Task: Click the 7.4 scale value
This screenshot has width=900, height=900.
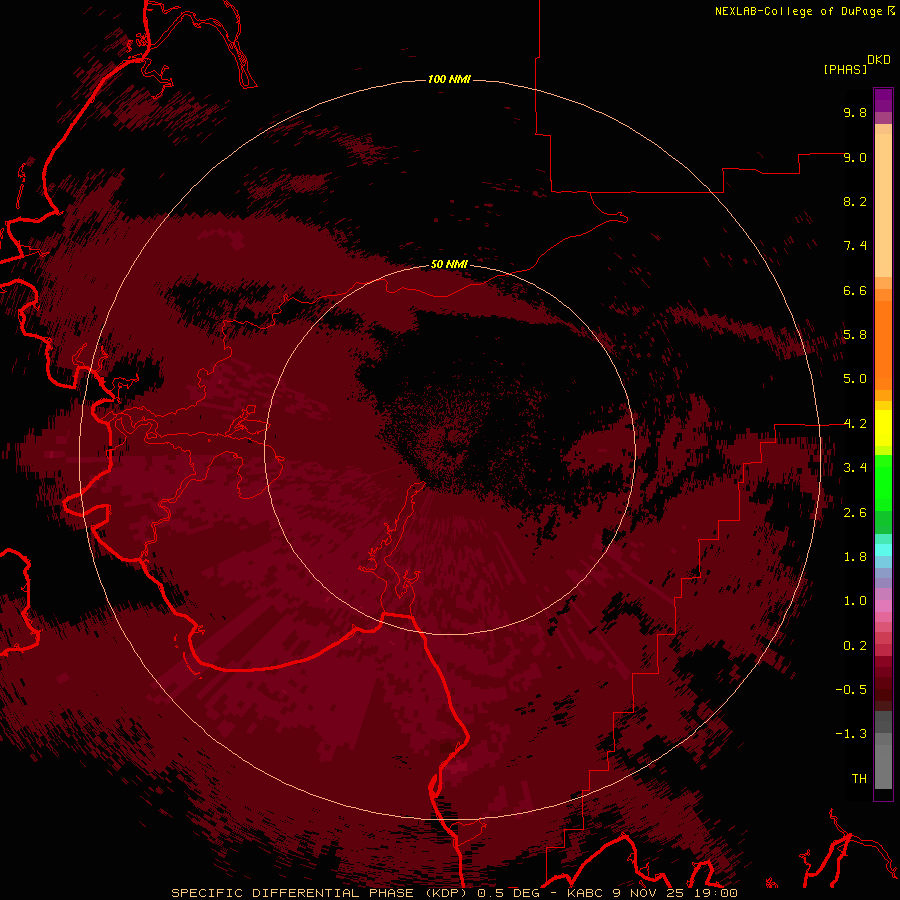Action: 855,246
